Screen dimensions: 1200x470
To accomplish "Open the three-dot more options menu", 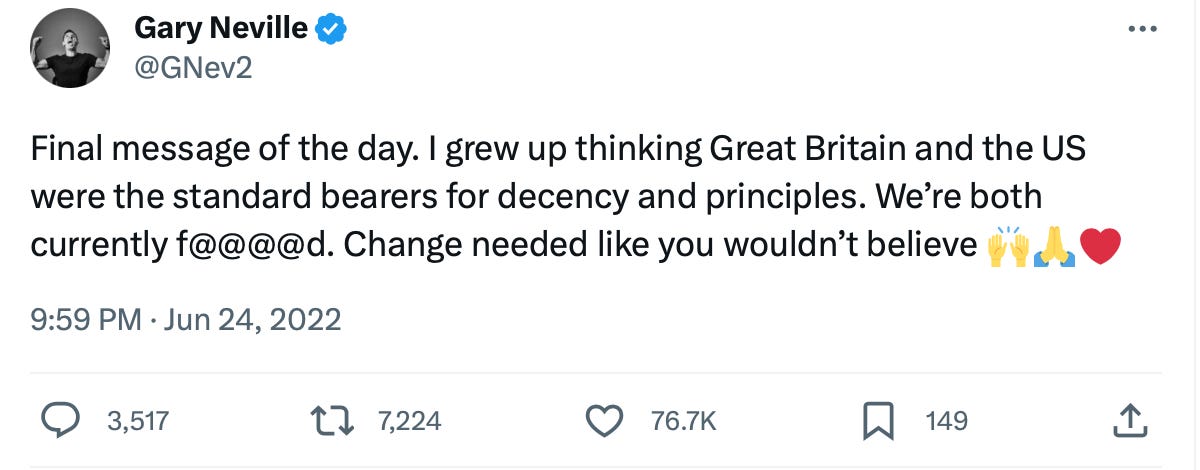I will pyautogui.click(x=1140, y=28).
